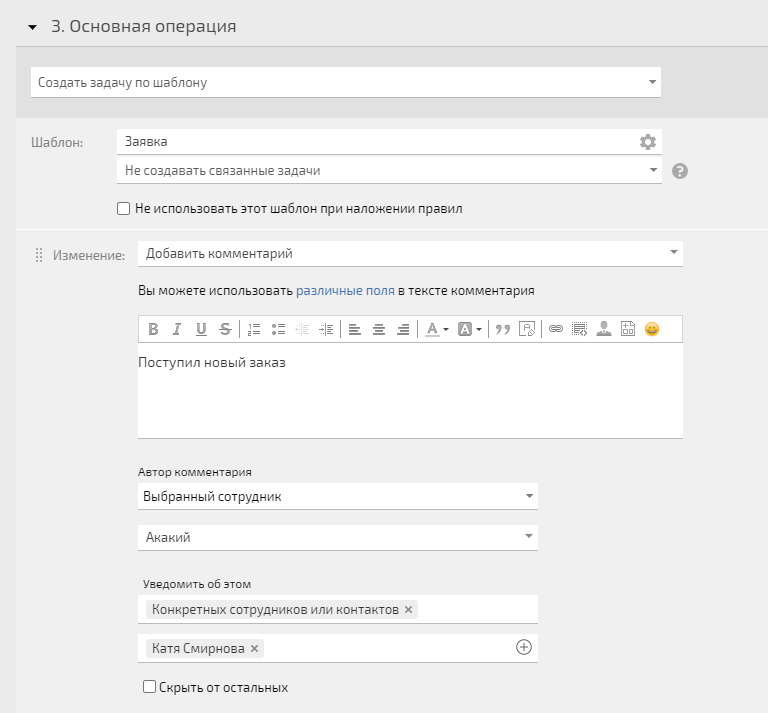Open Акакий employee dropdown
This screenshot has width=768, height=713.
(x=338, y=537)
